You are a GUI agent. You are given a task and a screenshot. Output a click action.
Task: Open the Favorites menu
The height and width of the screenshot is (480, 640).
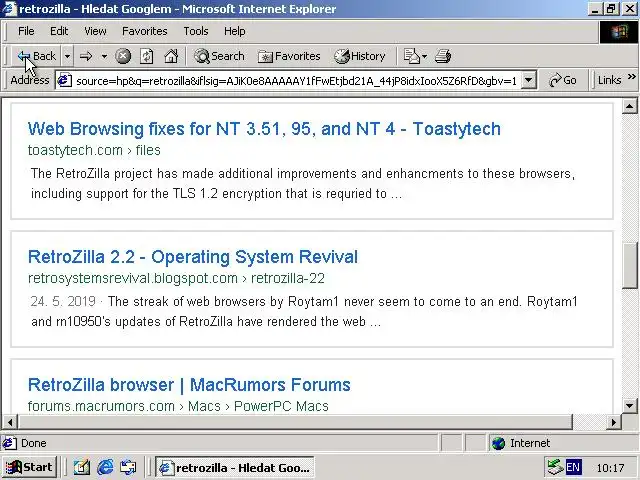coord(144,31)
